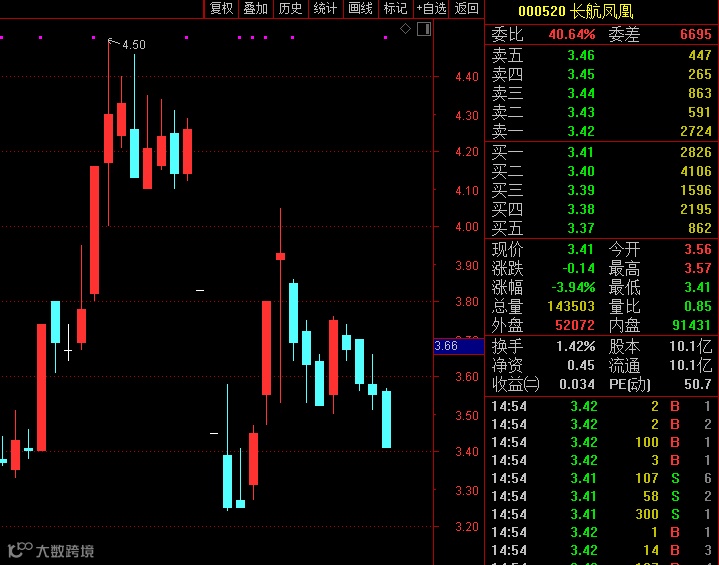Select the 买四 price 3.38 row
This screenshot has height=565, width=719.
click(601, 209)
